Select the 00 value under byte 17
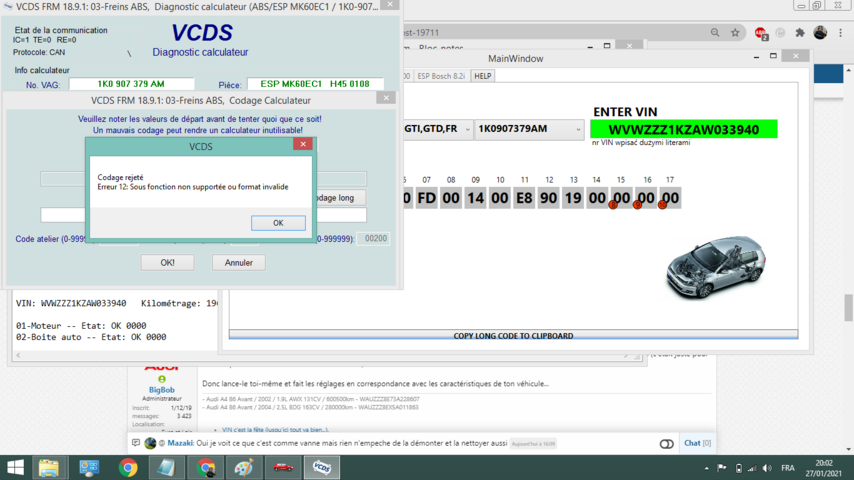This screenshot has height=480, width=854. pyautogui.click(x=670, y=198)
